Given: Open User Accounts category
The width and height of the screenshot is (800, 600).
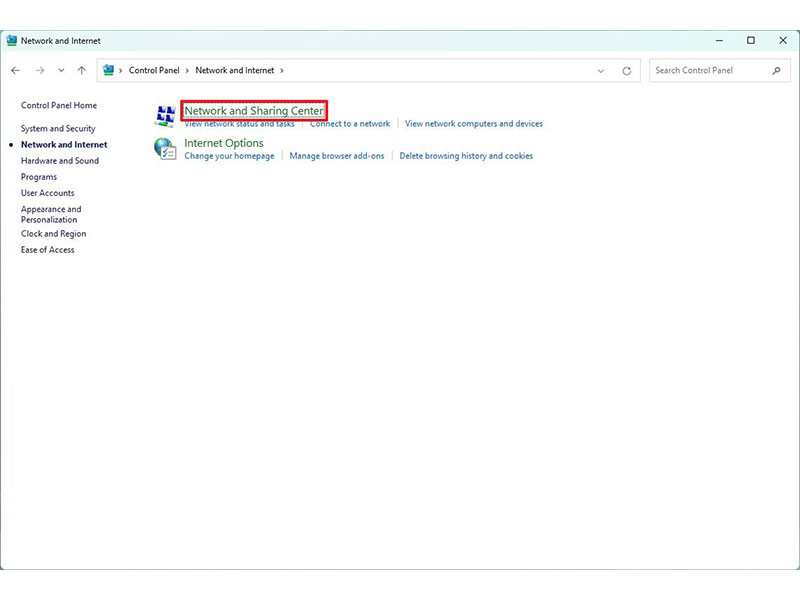Looking at the screenshot, I should pos(47,193).
